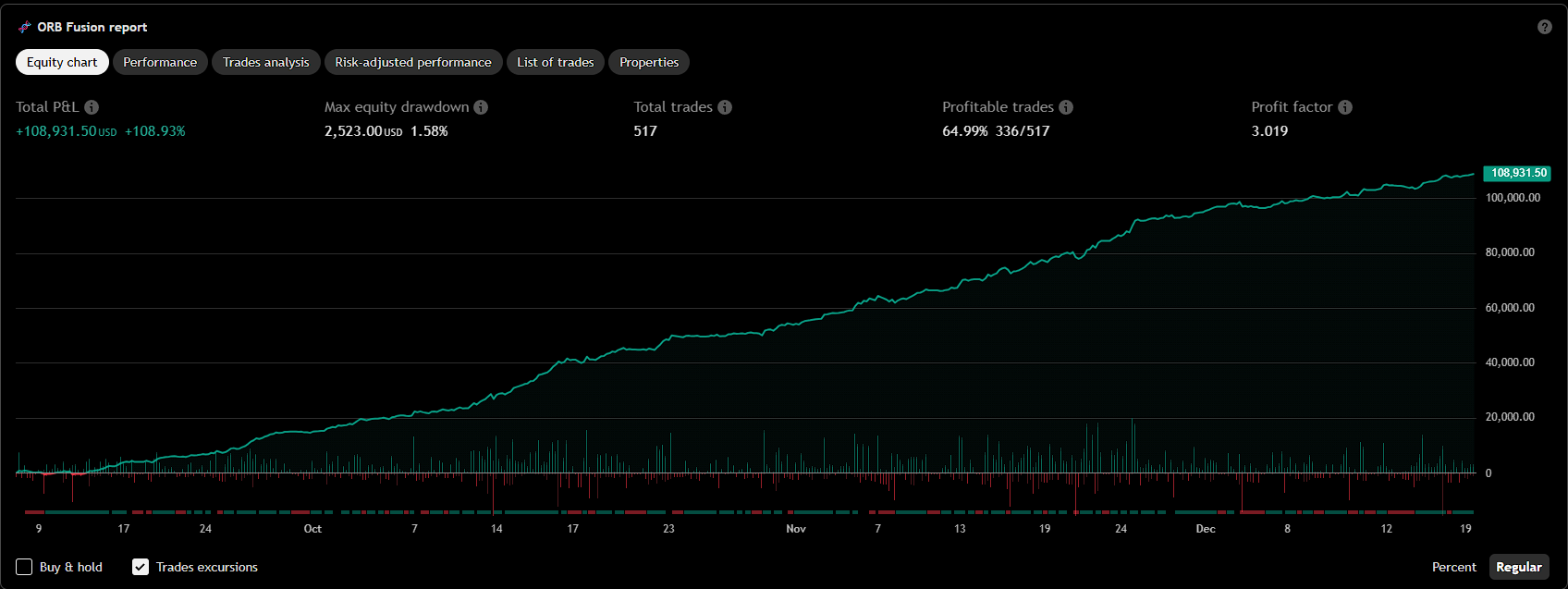
Task: Click the Profitable trades label
Action: click(998, 107)
